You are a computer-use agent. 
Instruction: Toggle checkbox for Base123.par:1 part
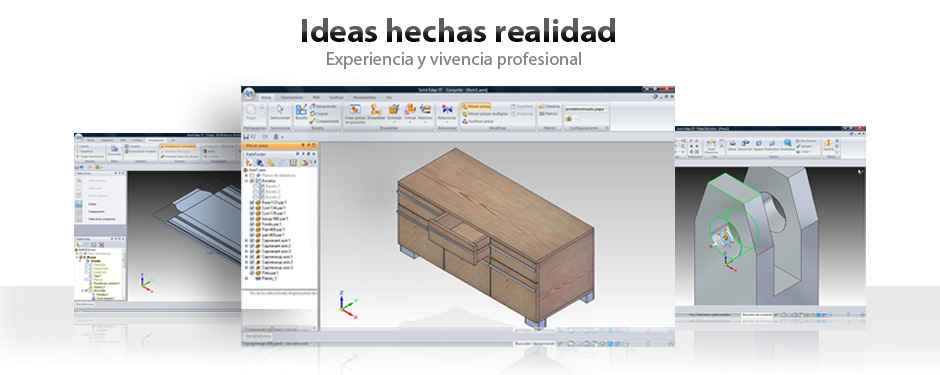(252, 202)
